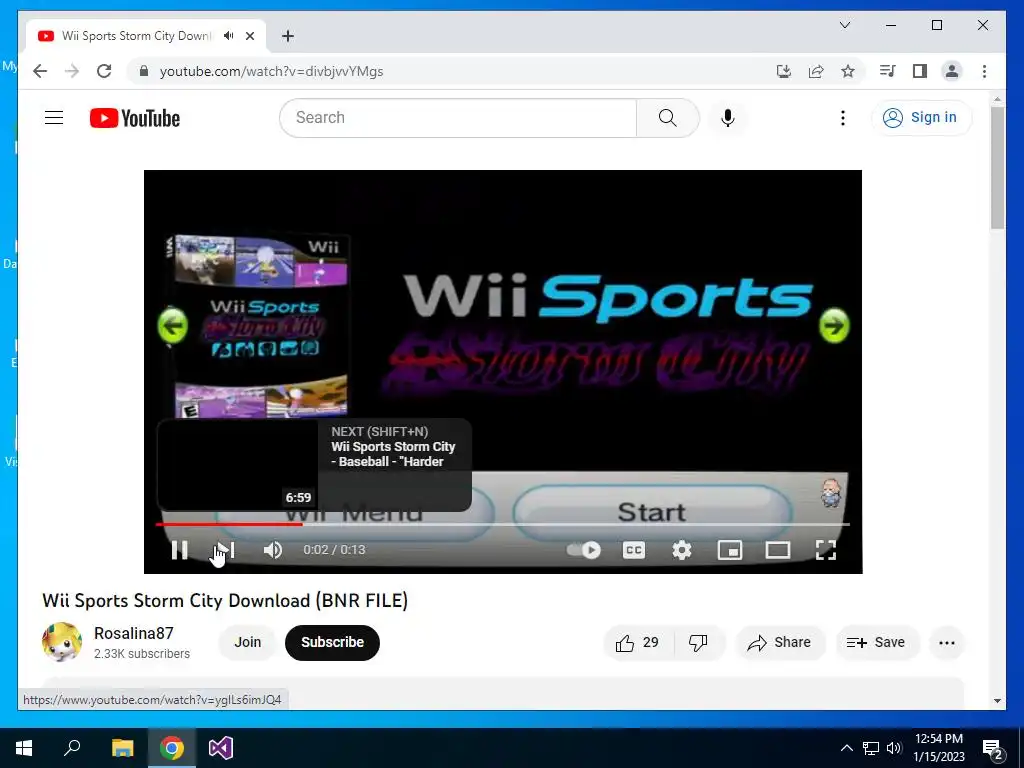This screenshot has height=768, width=1024.
Task: Like the video with 29 likes
Action: click(638, 643)
